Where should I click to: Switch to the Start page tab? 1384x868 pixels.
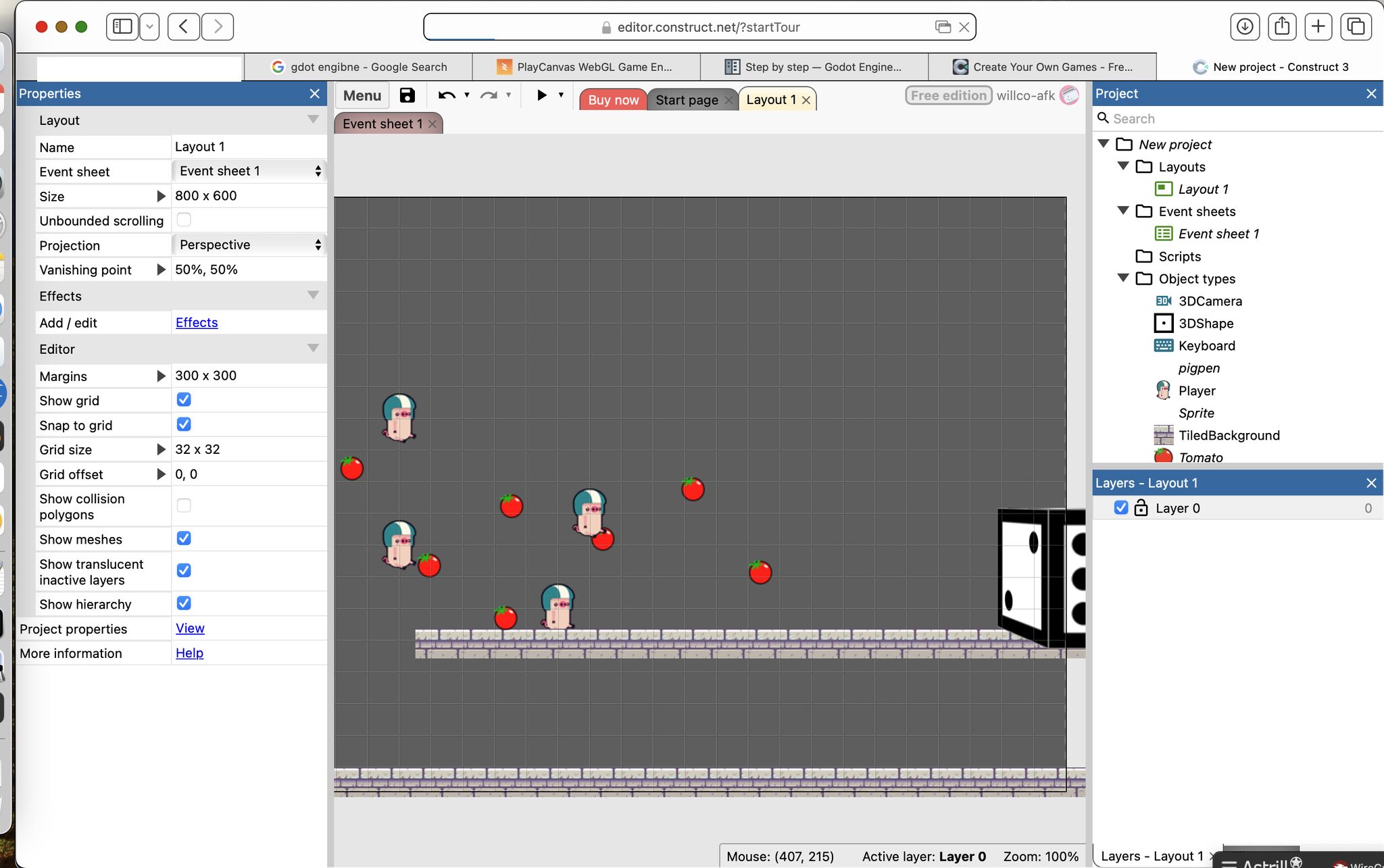click(x=687, y=99)
